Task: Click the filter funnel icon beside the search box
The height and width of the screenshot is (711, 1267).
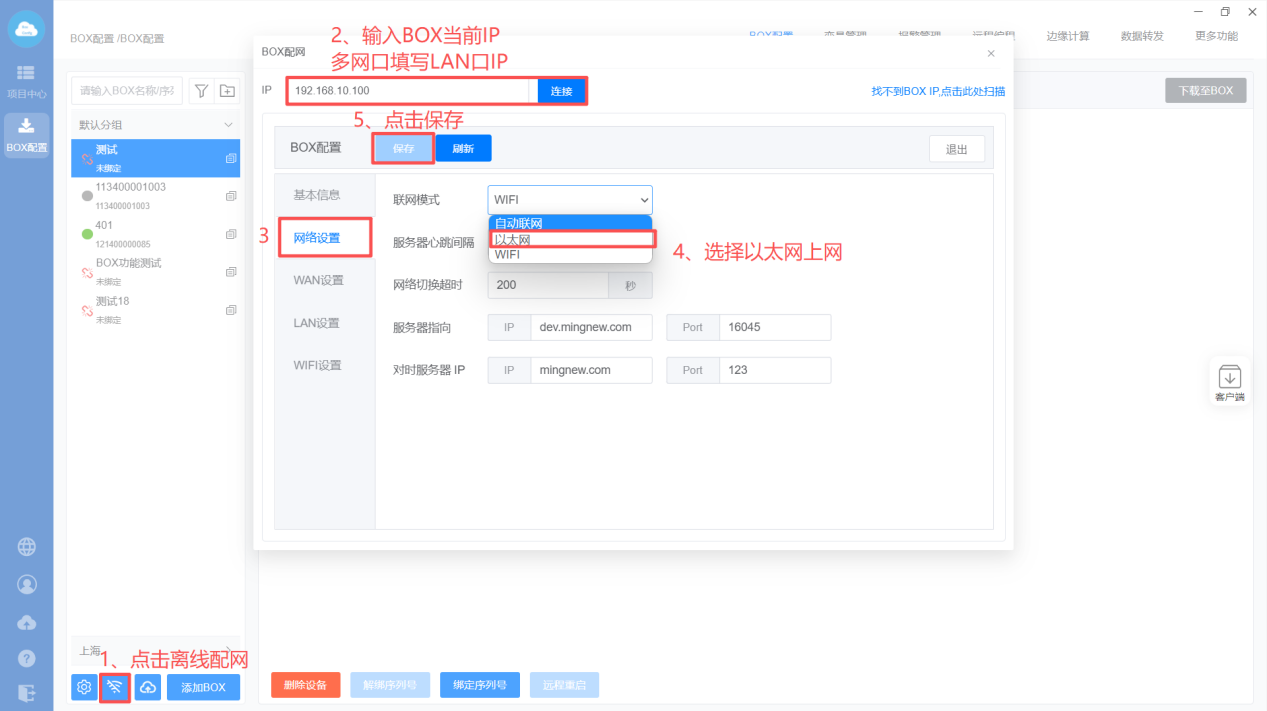Action: (x=201, y=91)
